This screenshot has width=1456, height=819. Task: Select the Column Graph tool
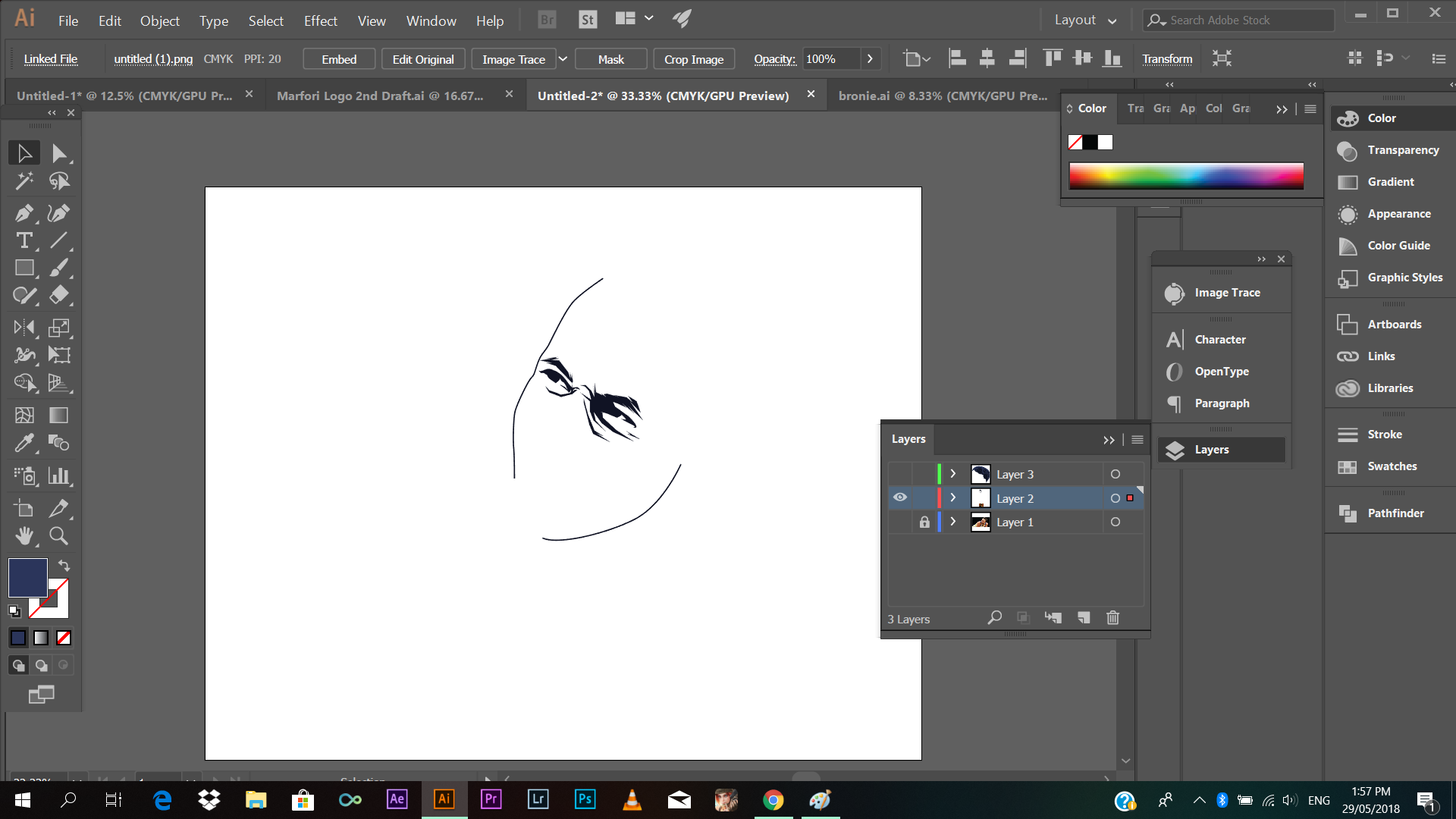pos(59,475)
